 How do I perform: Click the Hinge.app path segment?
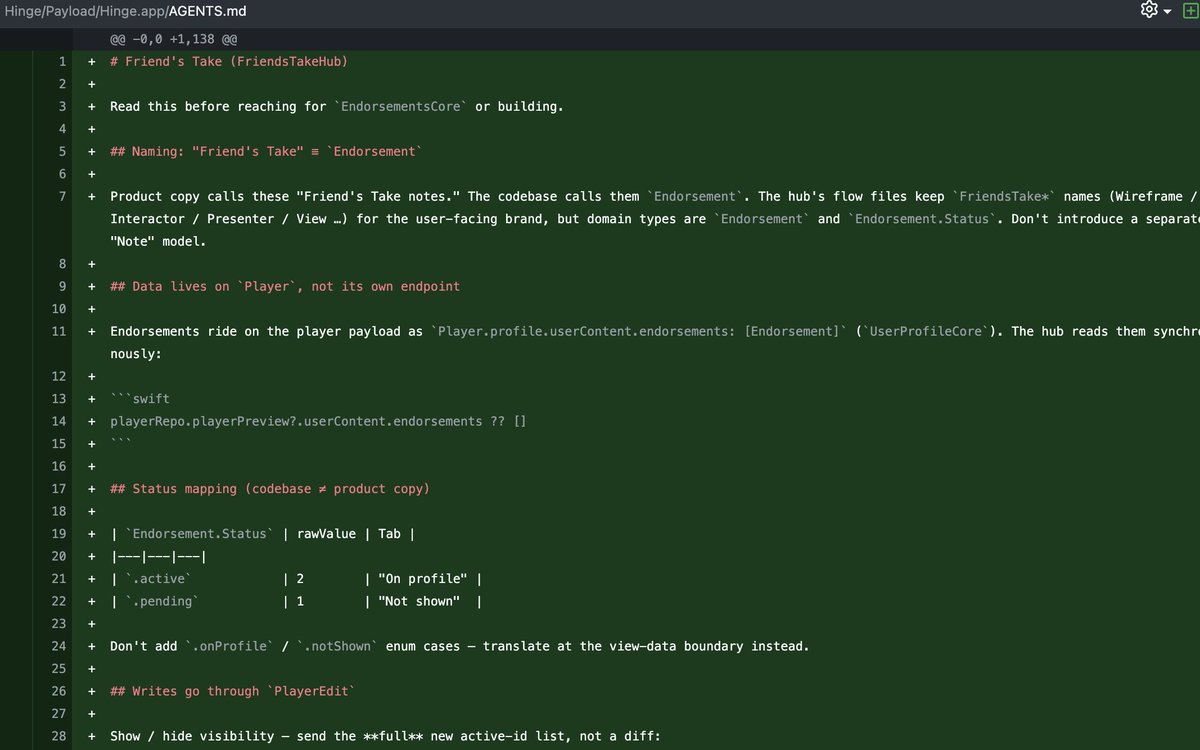[132, 12]
